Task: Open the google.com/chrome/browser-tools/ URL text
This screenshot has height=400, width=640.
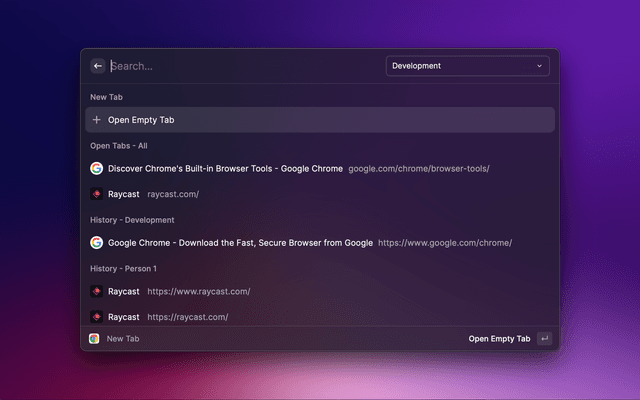Action: 419,169
